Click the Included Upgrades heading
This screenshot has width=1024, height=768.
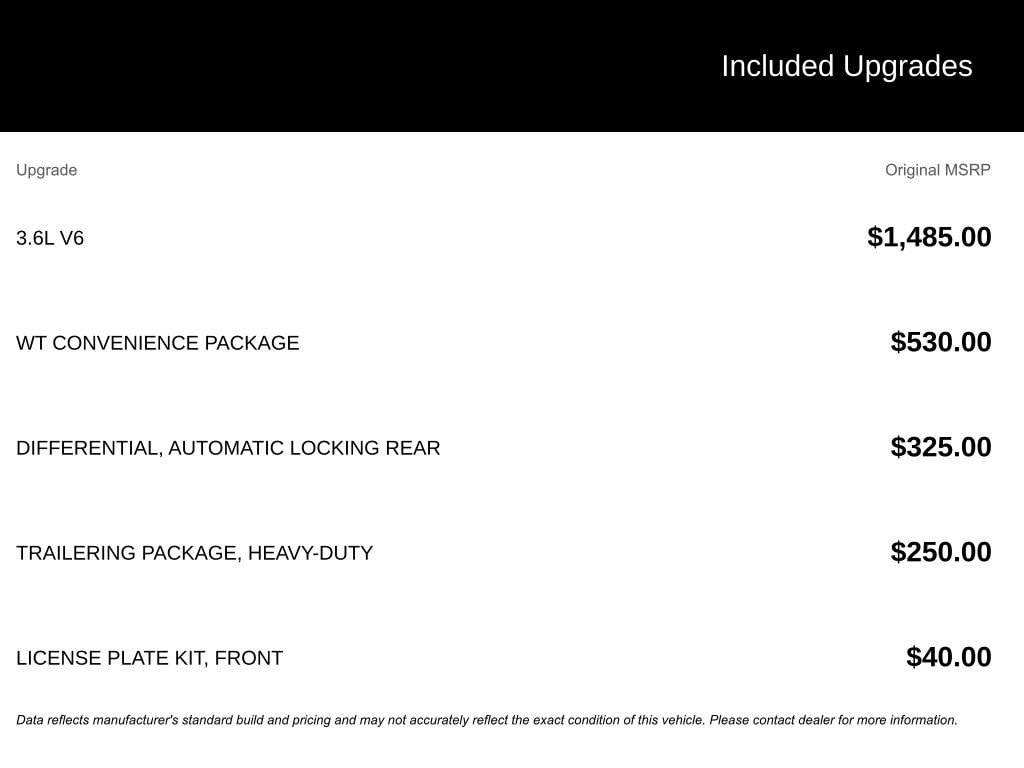click(x=846, y=66)
